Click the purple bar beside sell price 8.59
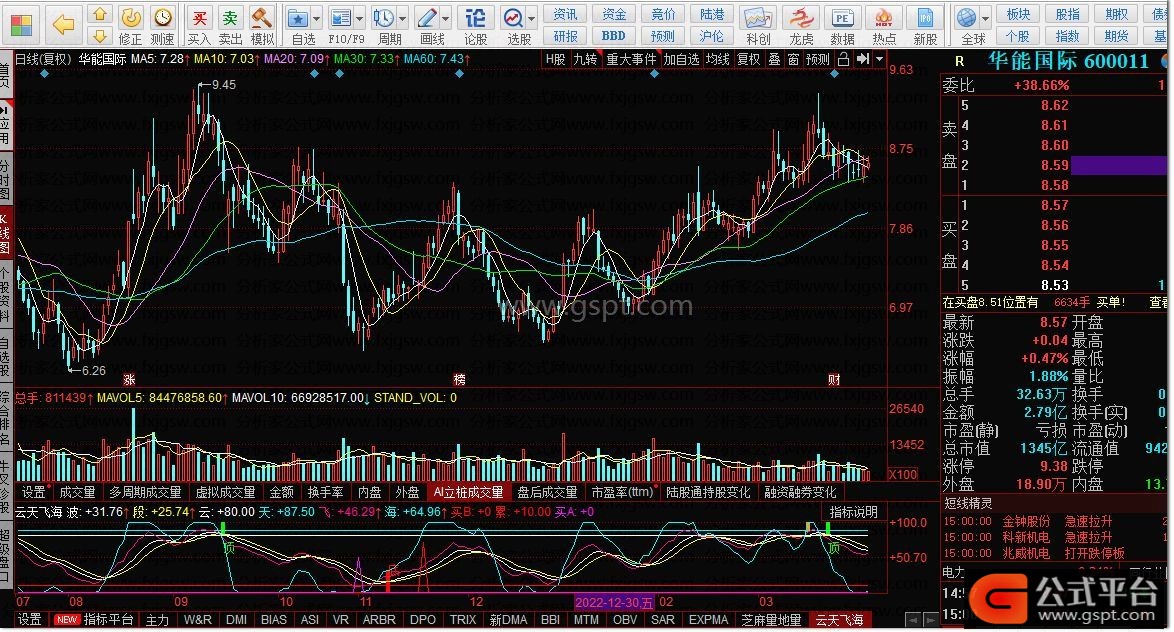The image size is (1174, 632). click(x=1119, y=165)
